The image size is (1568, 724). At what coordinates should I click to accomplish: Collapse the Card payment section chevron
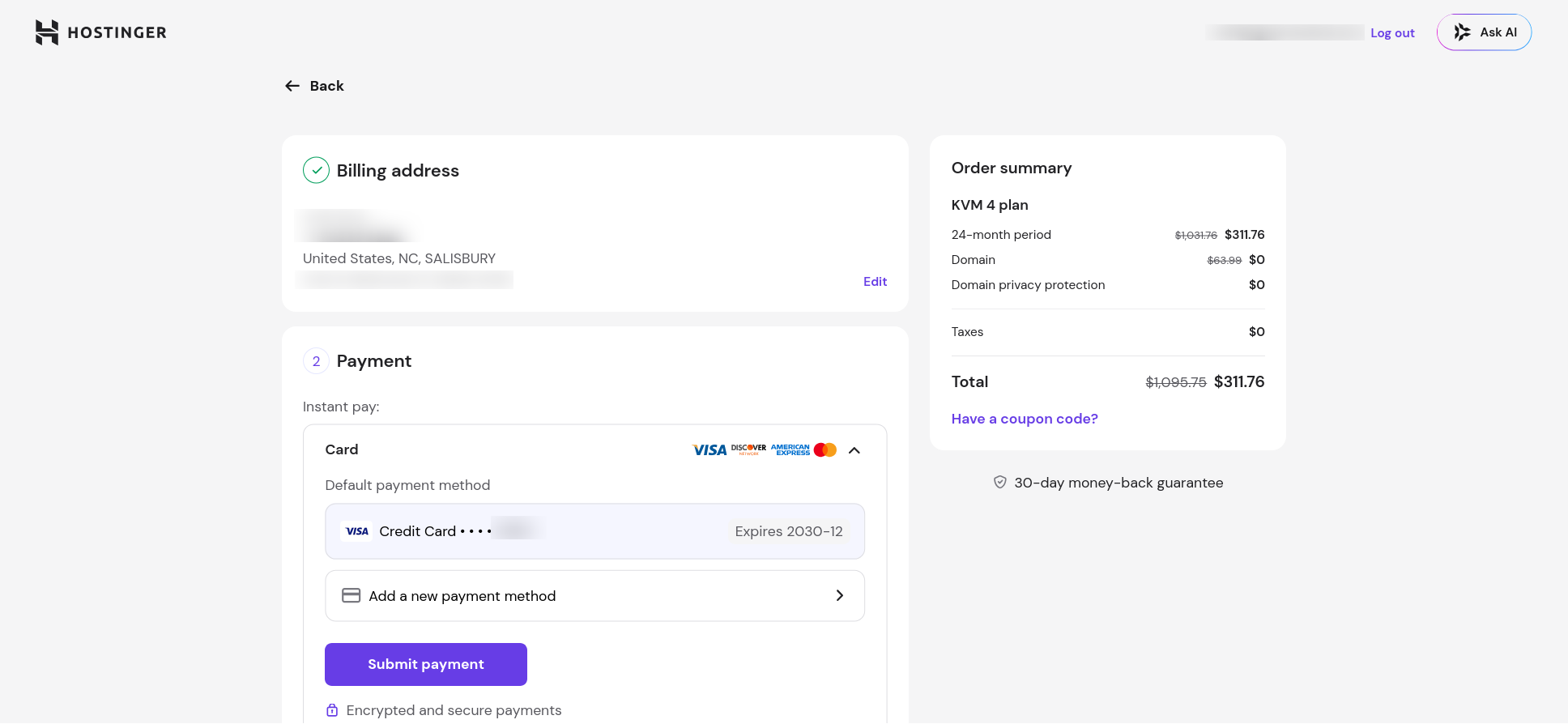pyautogui.click(x=854, y=450)
